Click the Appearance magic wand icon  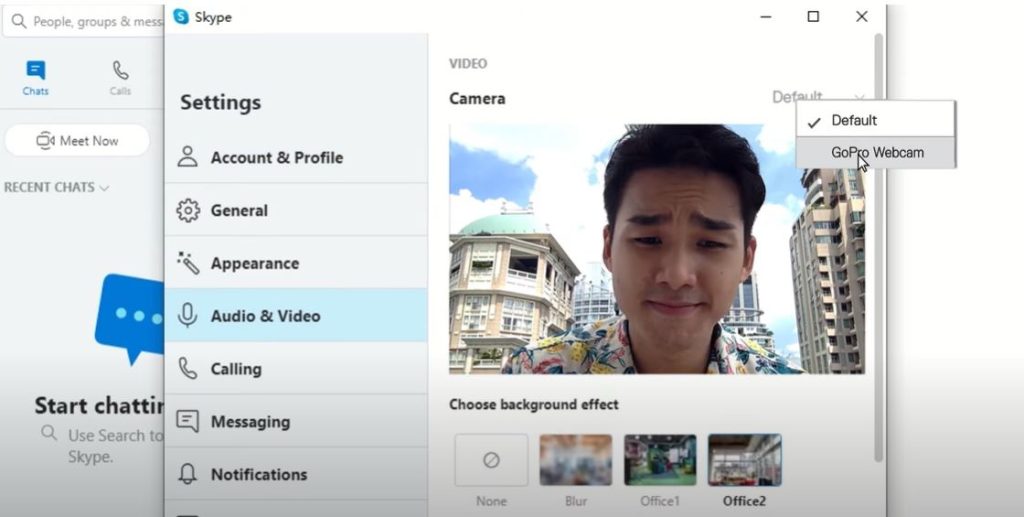188,263
